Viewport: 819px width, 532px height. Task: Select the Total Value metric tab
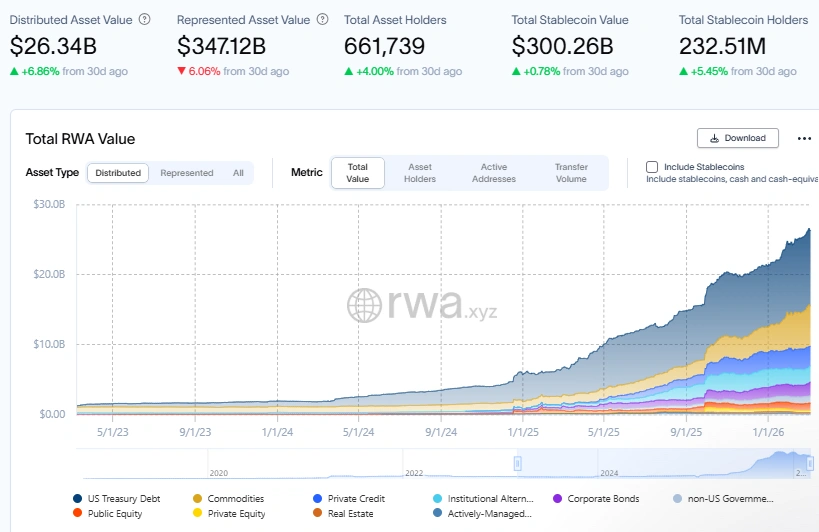tap(358, 173)
